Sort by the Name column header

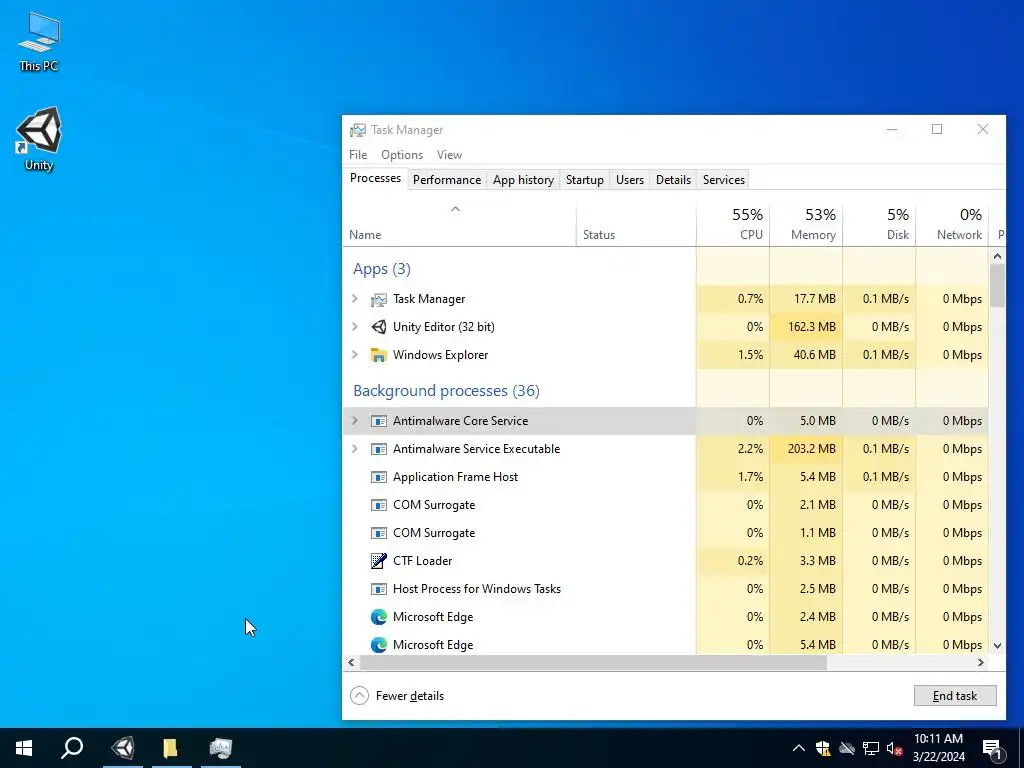pos(459,225)
